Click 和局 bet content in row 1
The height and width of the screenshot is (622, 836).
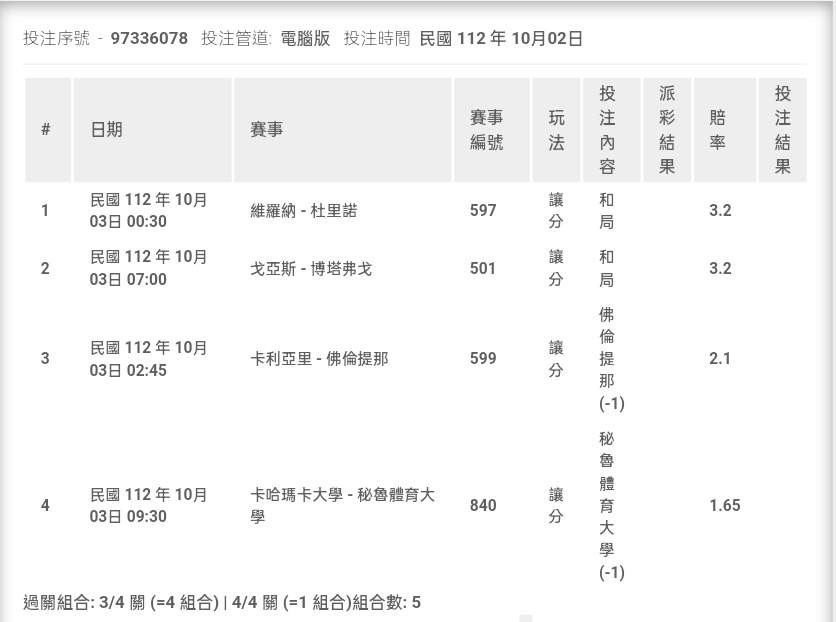tap(607, 211)
